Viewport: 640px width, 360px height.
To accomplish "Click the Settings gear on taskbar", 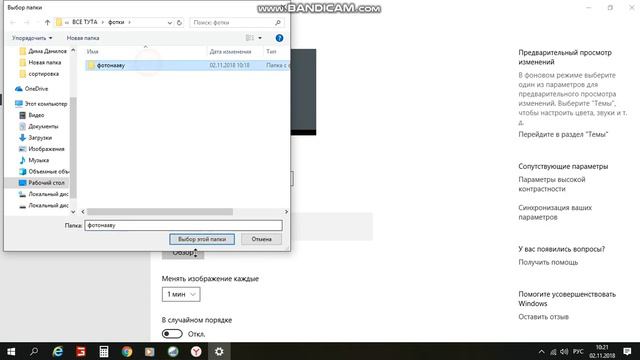I will click(219, 351).
